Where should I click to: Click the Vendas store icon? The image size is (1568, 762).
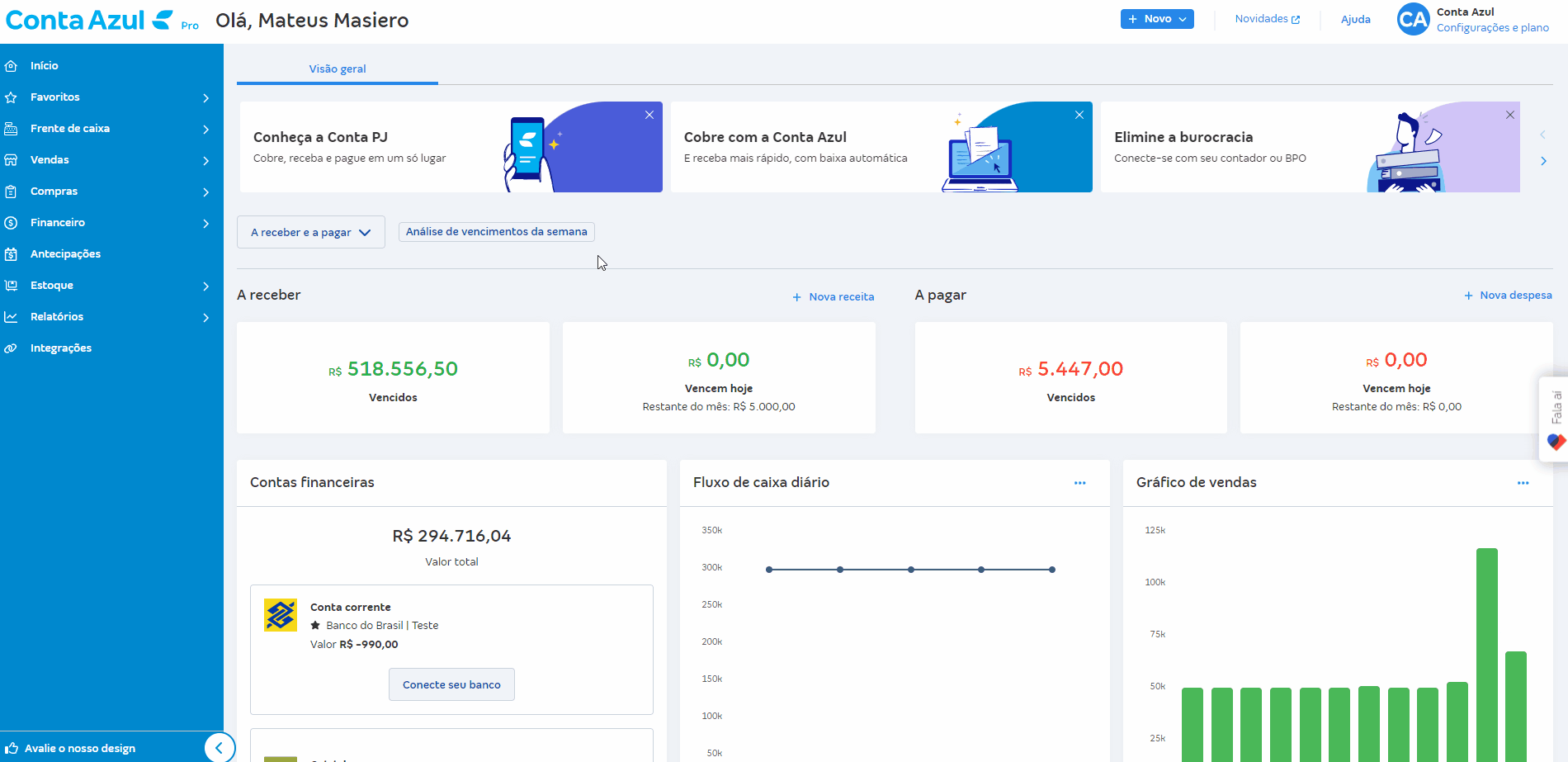pos(11,160)
